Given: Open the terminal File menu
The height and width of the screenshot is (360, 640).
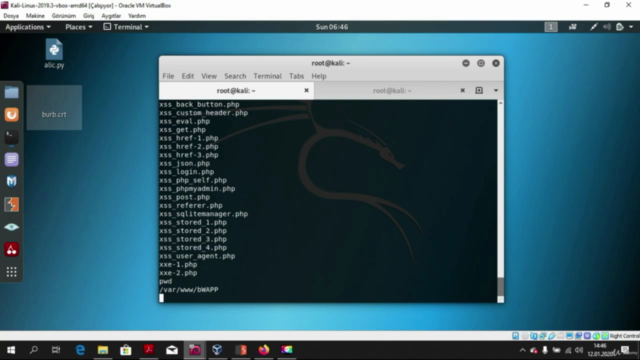Looking at the screenshot, I should point(168,76).
